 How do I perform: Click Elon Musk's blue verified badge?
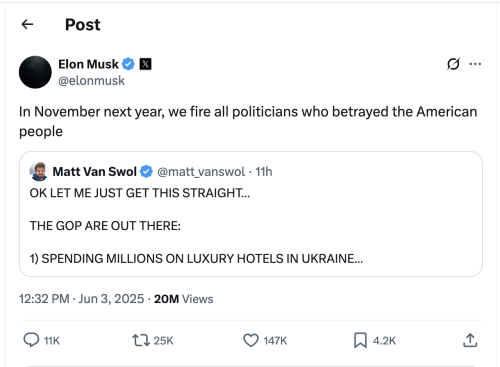click(128, 64)
